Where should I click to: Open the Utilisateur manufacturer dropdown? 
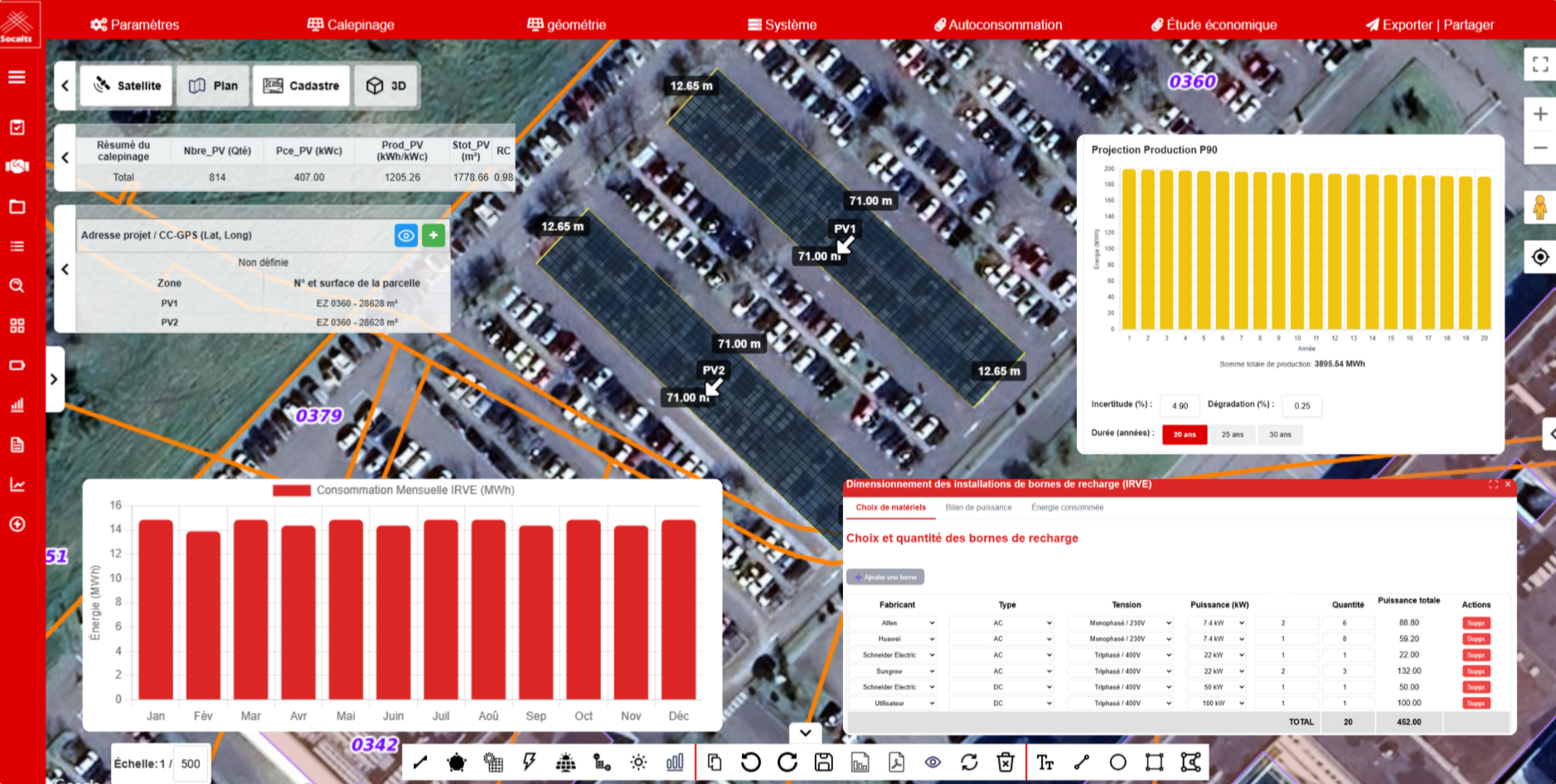click(893, 704)
